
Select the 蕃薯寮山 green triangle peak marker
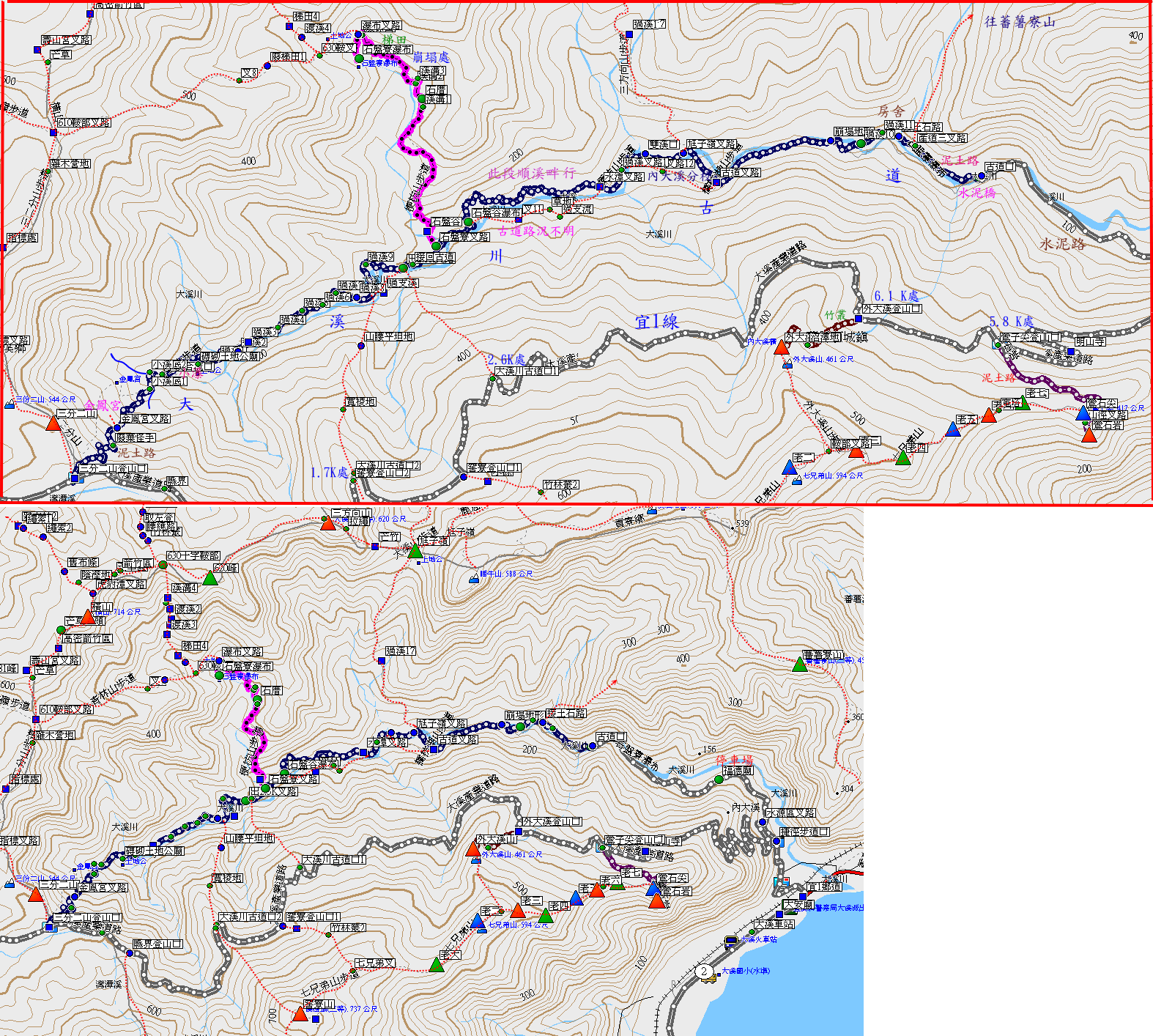(x=800, y=665)
